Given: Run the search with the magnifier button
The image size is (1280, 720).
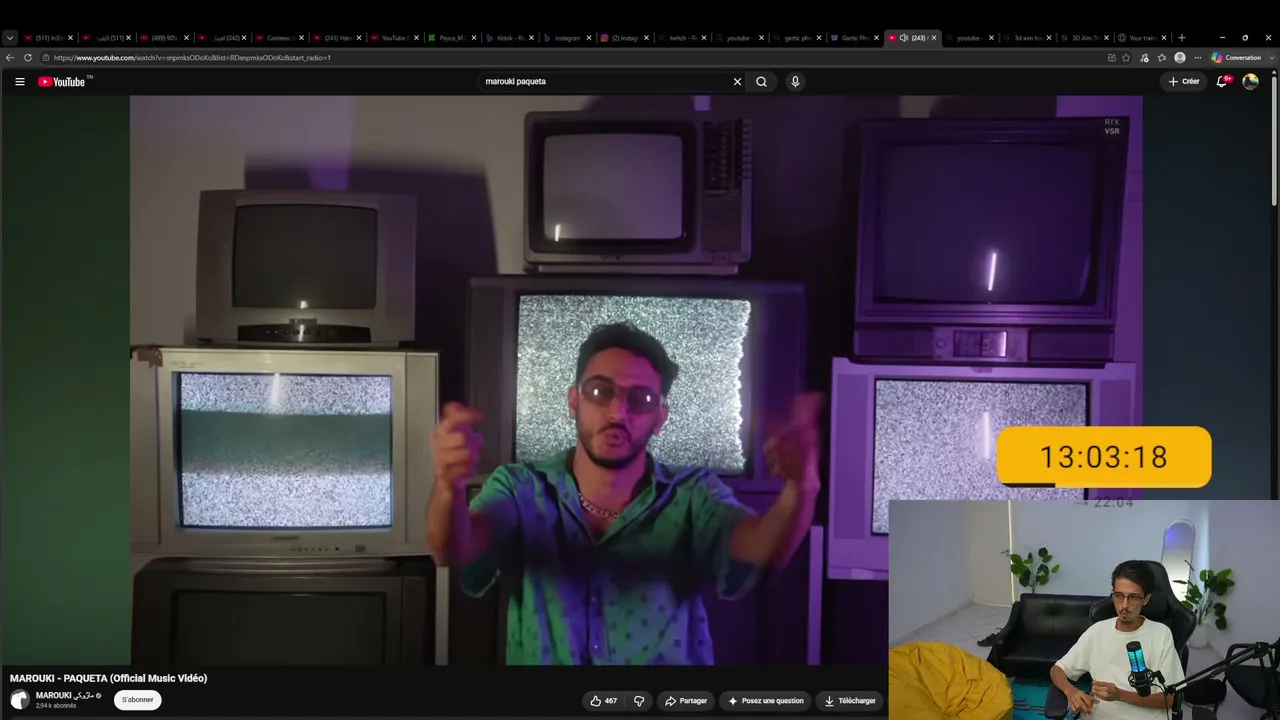Looking at the screenshot, I should [x=761, y=82].
